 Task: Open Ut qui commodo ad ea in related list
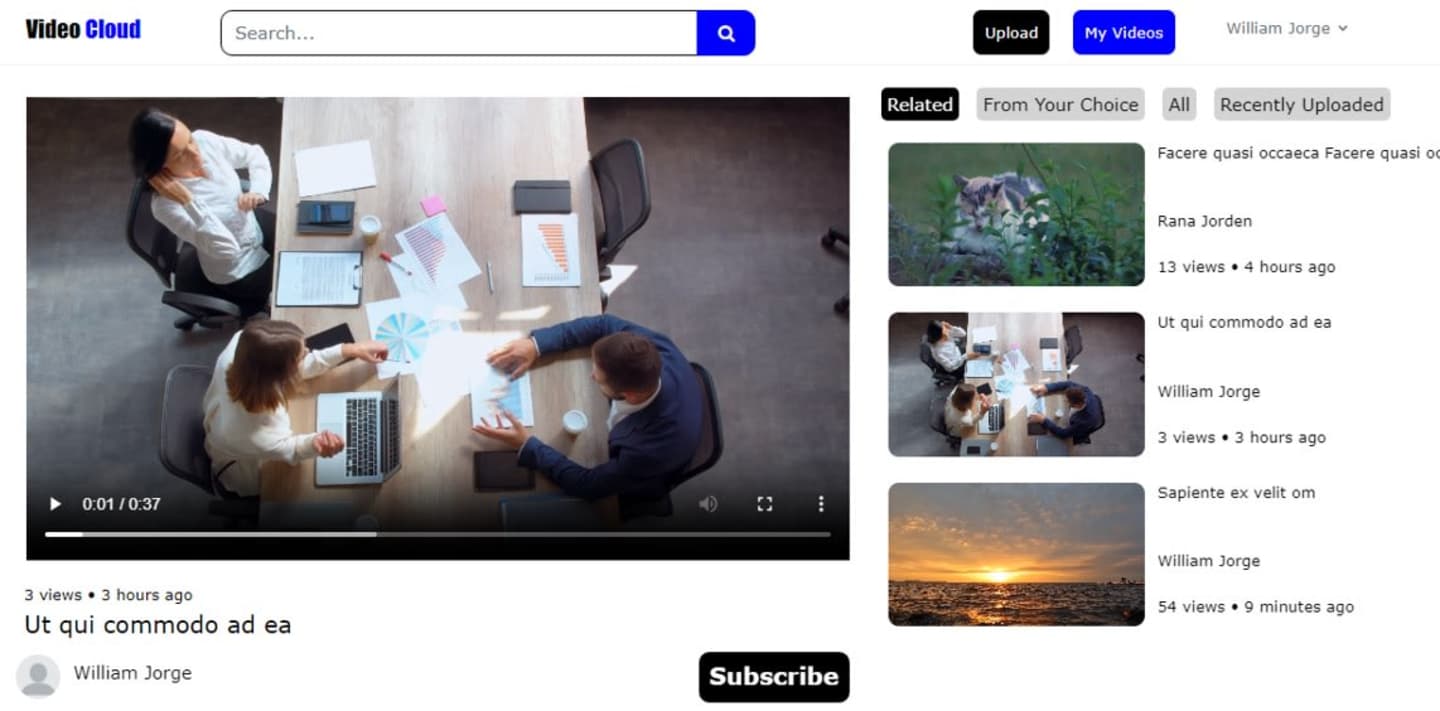[x=1244, y=322]
